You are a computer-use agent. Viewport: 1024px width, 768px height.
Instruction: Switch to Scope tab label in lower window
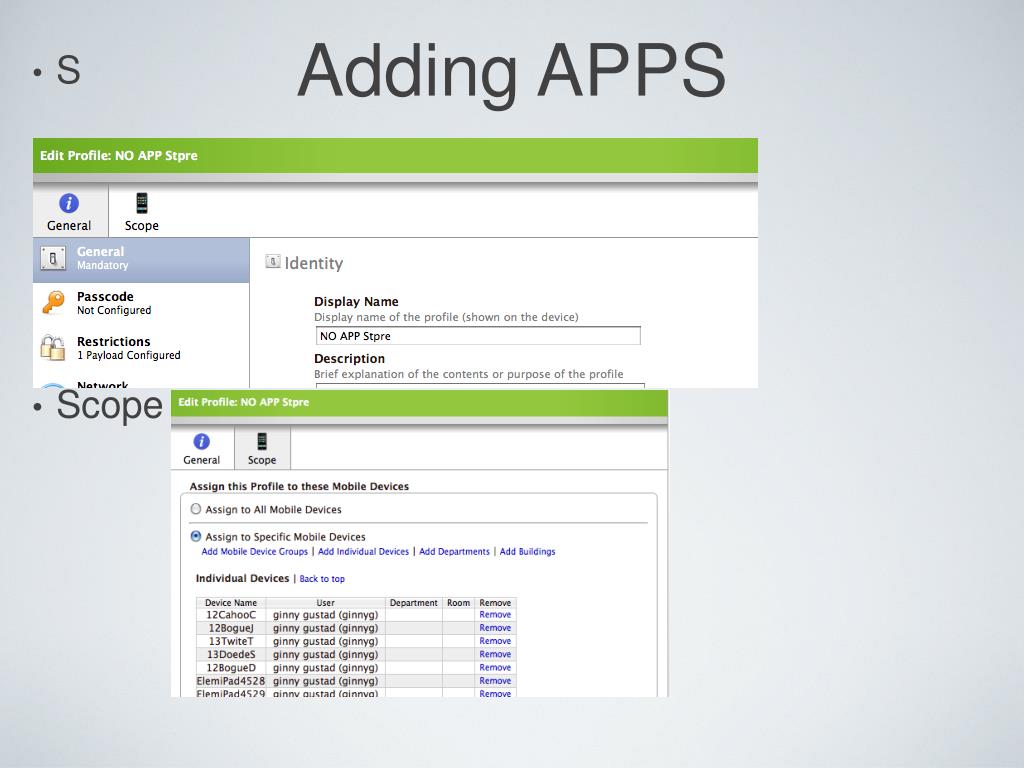pyautogui.click(x=262, y=460)
